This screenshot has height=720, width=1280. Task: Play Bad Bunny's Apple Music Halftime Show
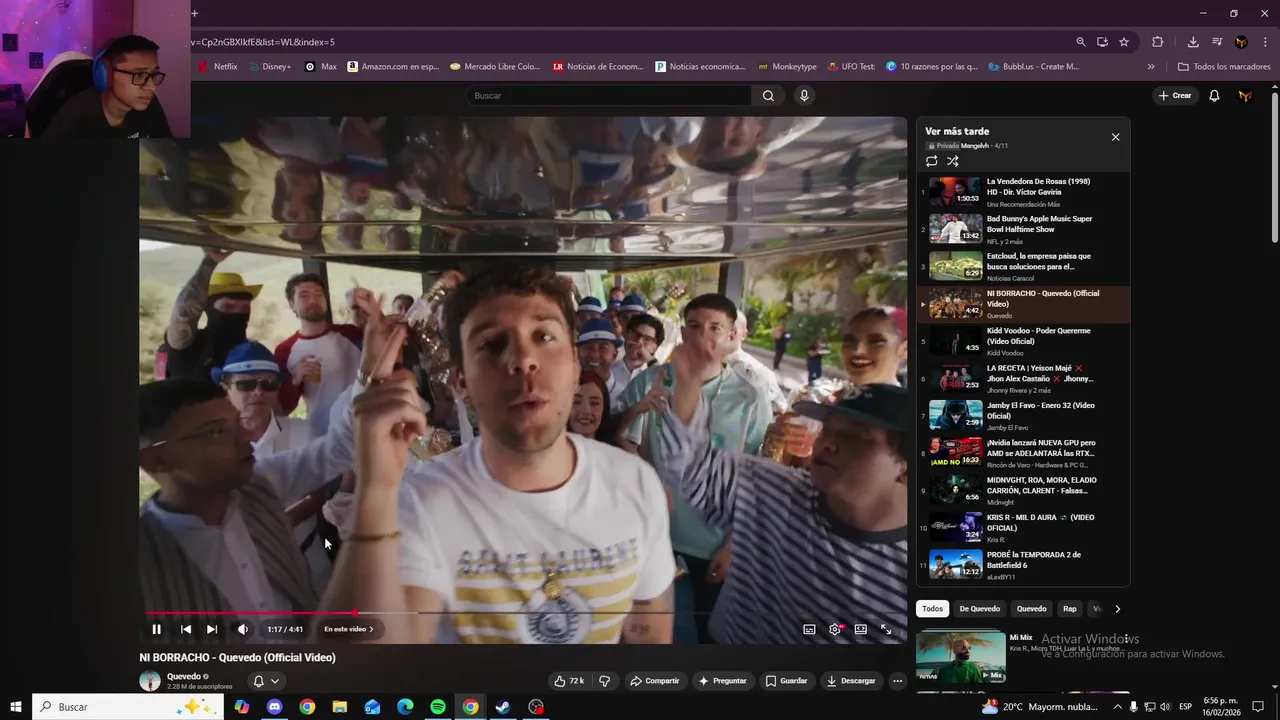(1024, 229)
